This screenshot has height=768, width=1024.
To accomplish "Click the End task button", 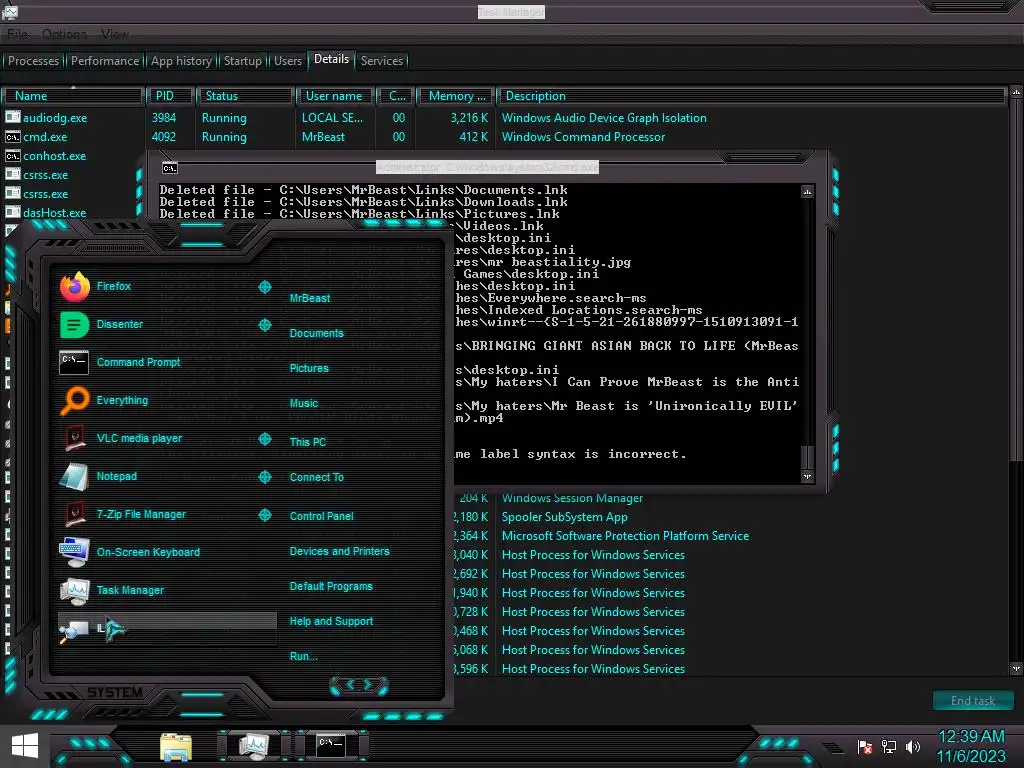I will [973, 700].
